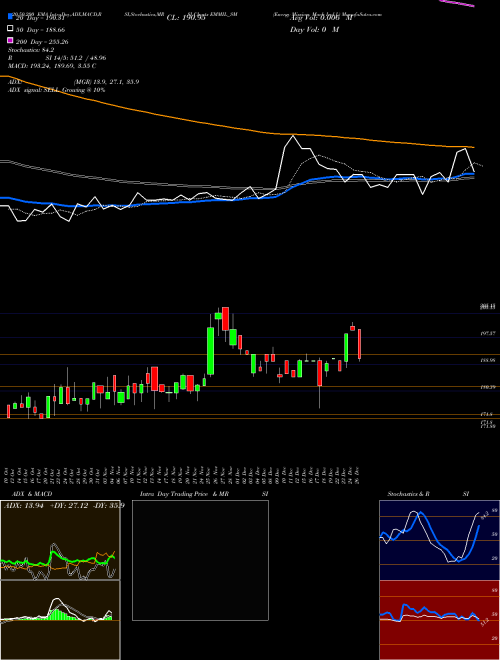Click the 'Stochastics: 84.2' reading

click(x=31, y=50)
